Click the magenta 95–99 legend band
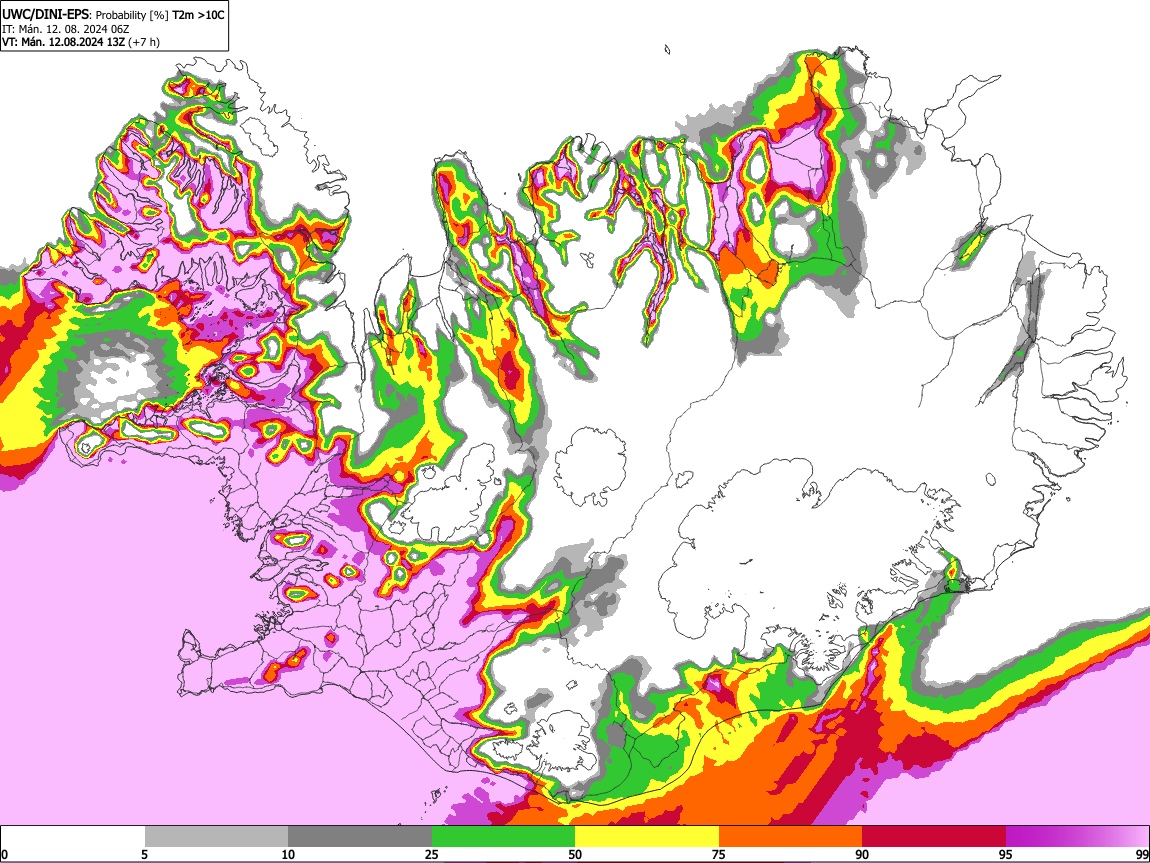 tap(1077, 836)
